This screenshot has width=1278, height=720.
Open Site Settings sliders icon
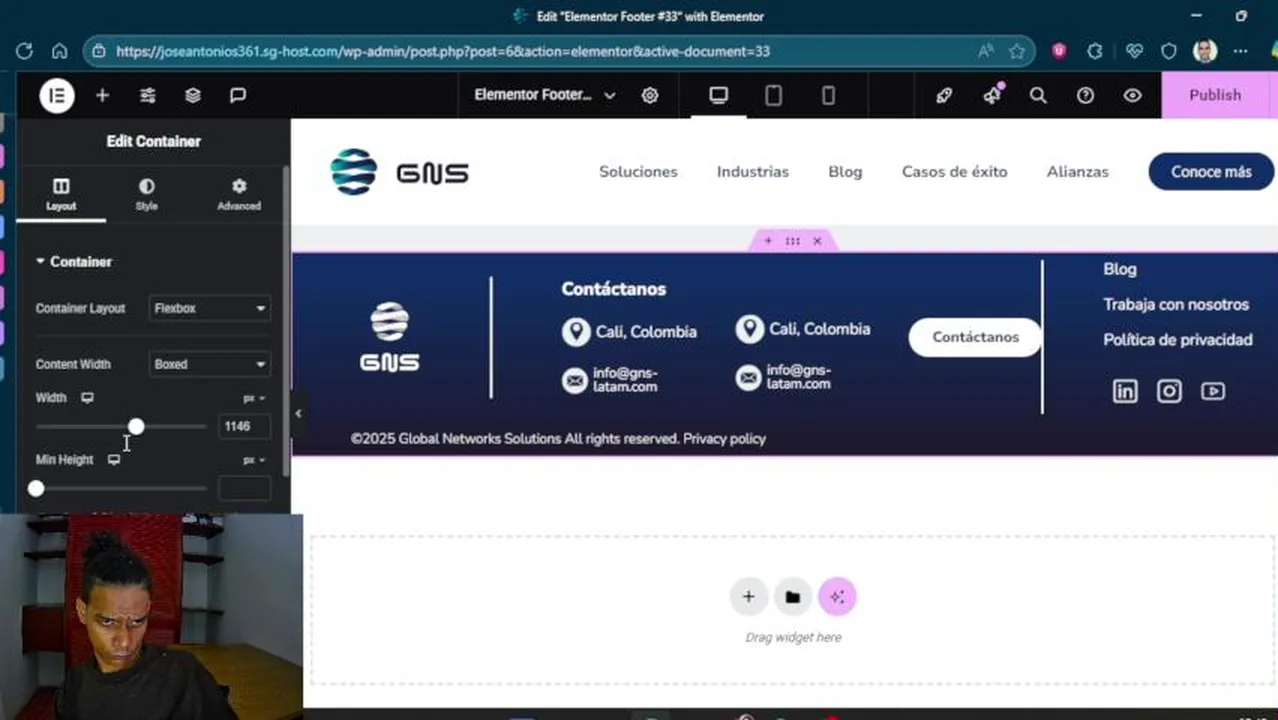[147, 95]
